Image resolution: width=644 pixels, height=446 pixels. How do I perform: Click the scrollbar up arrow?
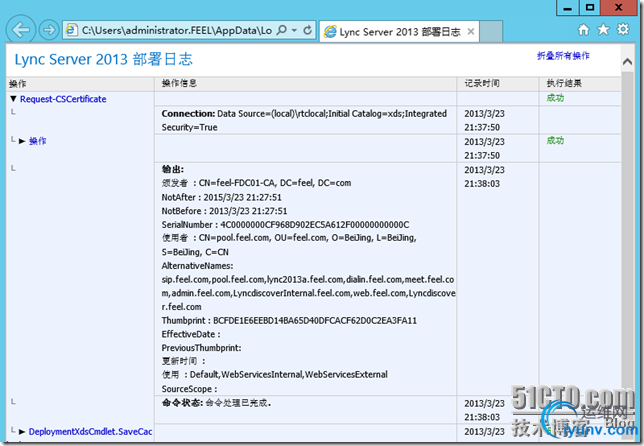(x=628, y=62)
